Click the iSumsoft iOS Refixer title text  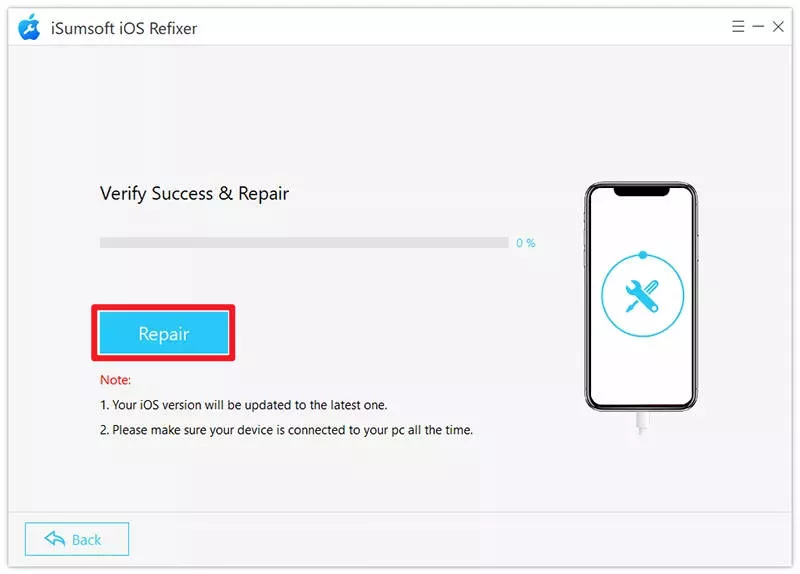click(x=124, y=28)
